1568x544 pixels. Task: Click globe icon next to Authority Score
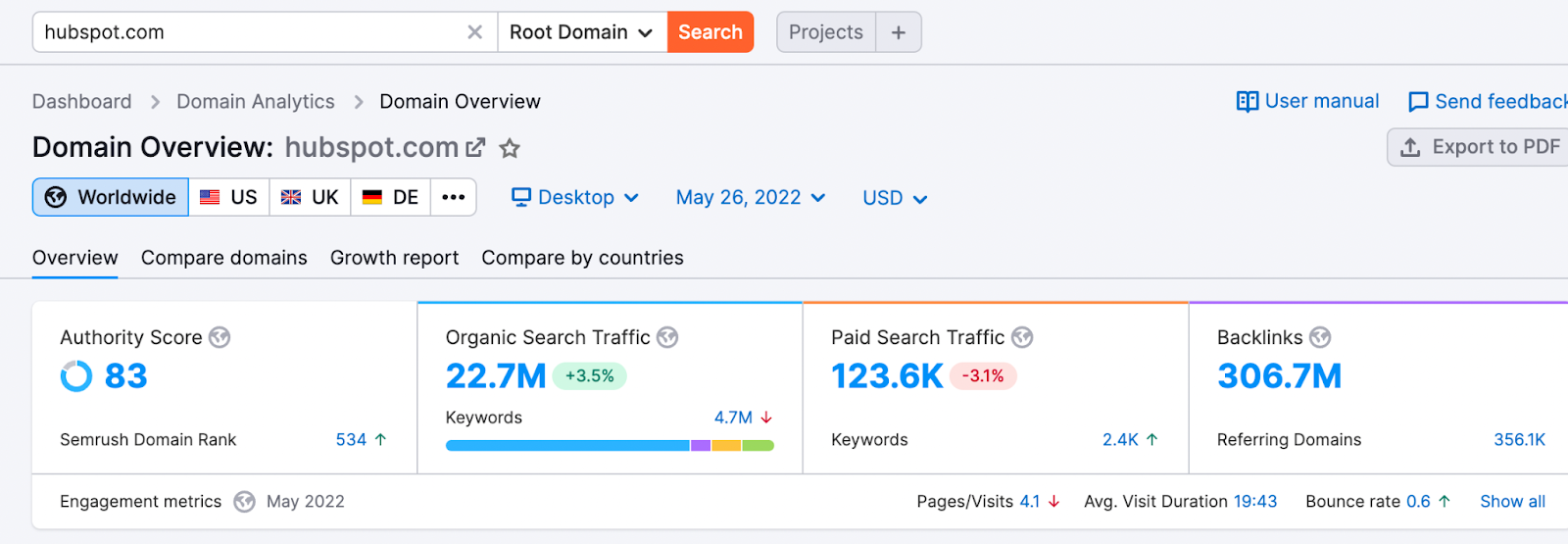220,337
